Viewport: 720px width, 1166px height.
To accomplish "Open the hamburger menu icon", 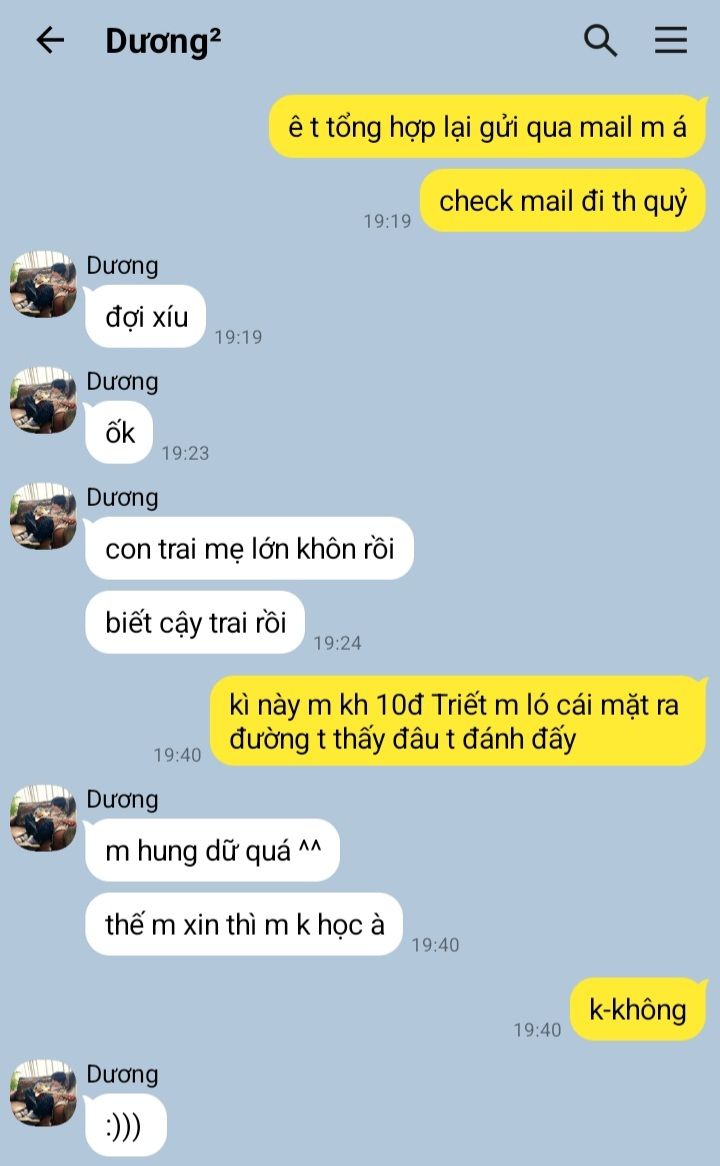I will pos(671,40).
